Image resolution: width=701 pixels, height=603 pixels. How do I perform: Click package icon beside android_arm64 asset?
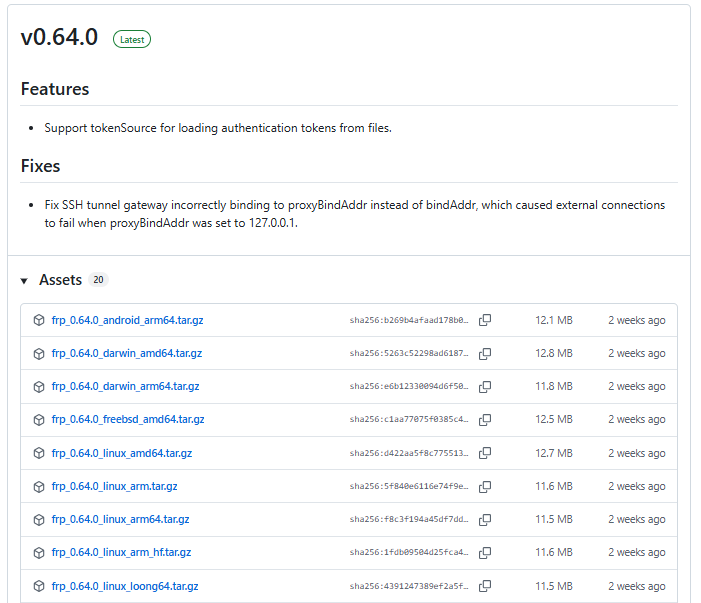pyautogui.click(x=39, y=320)
